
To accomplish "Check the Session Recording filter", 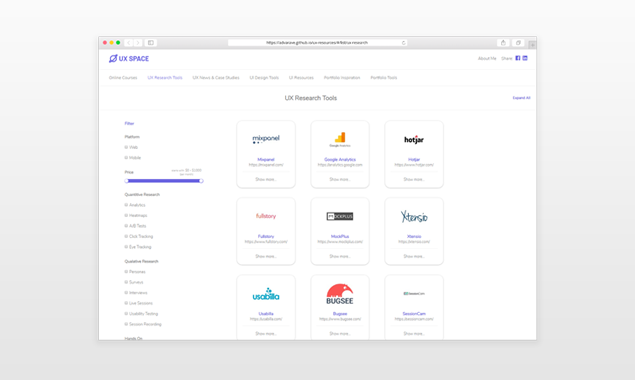I will click(126, 324).
